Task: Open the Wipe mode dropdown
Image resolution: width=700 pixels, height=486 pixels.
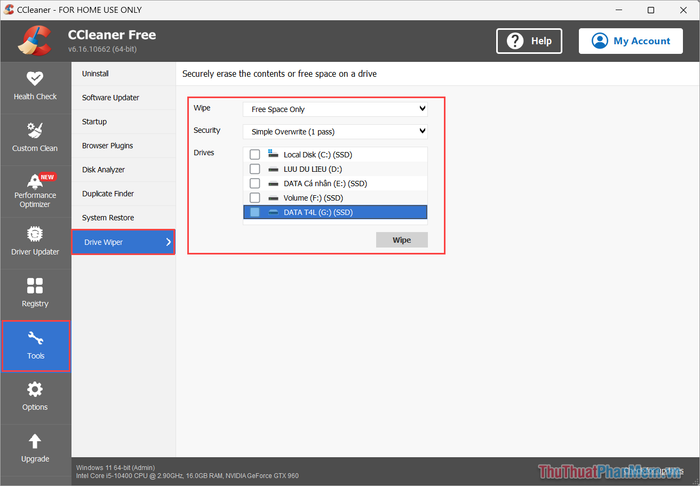Action: (335, 109)
